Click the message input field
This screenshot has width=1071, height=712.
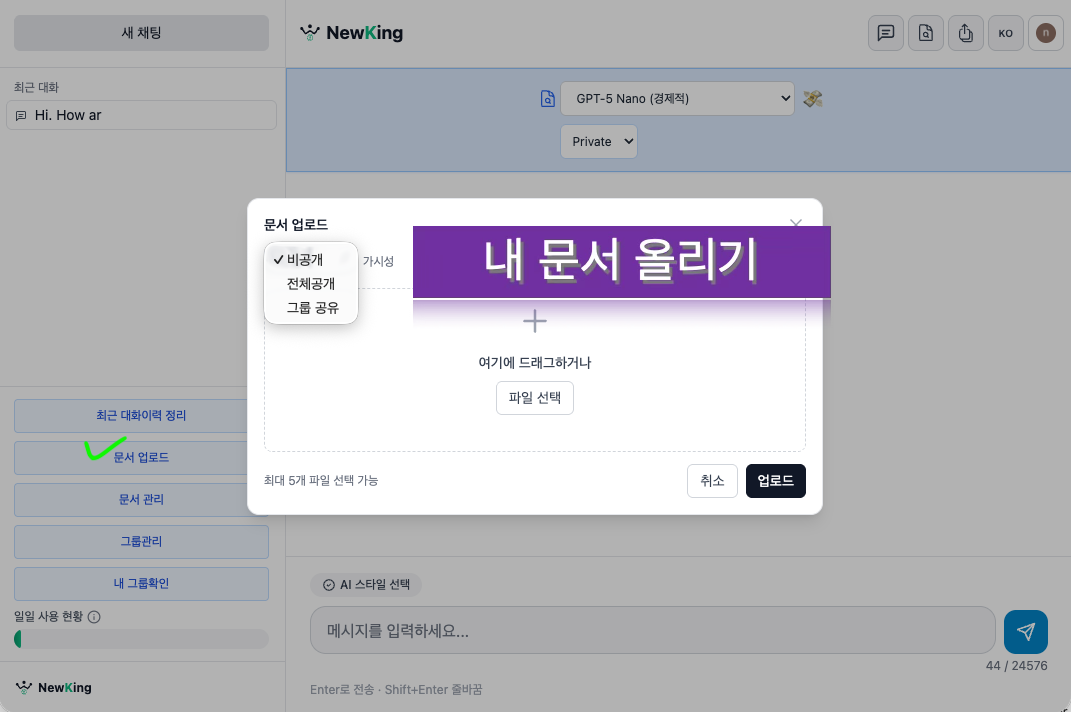pos(650,631)
